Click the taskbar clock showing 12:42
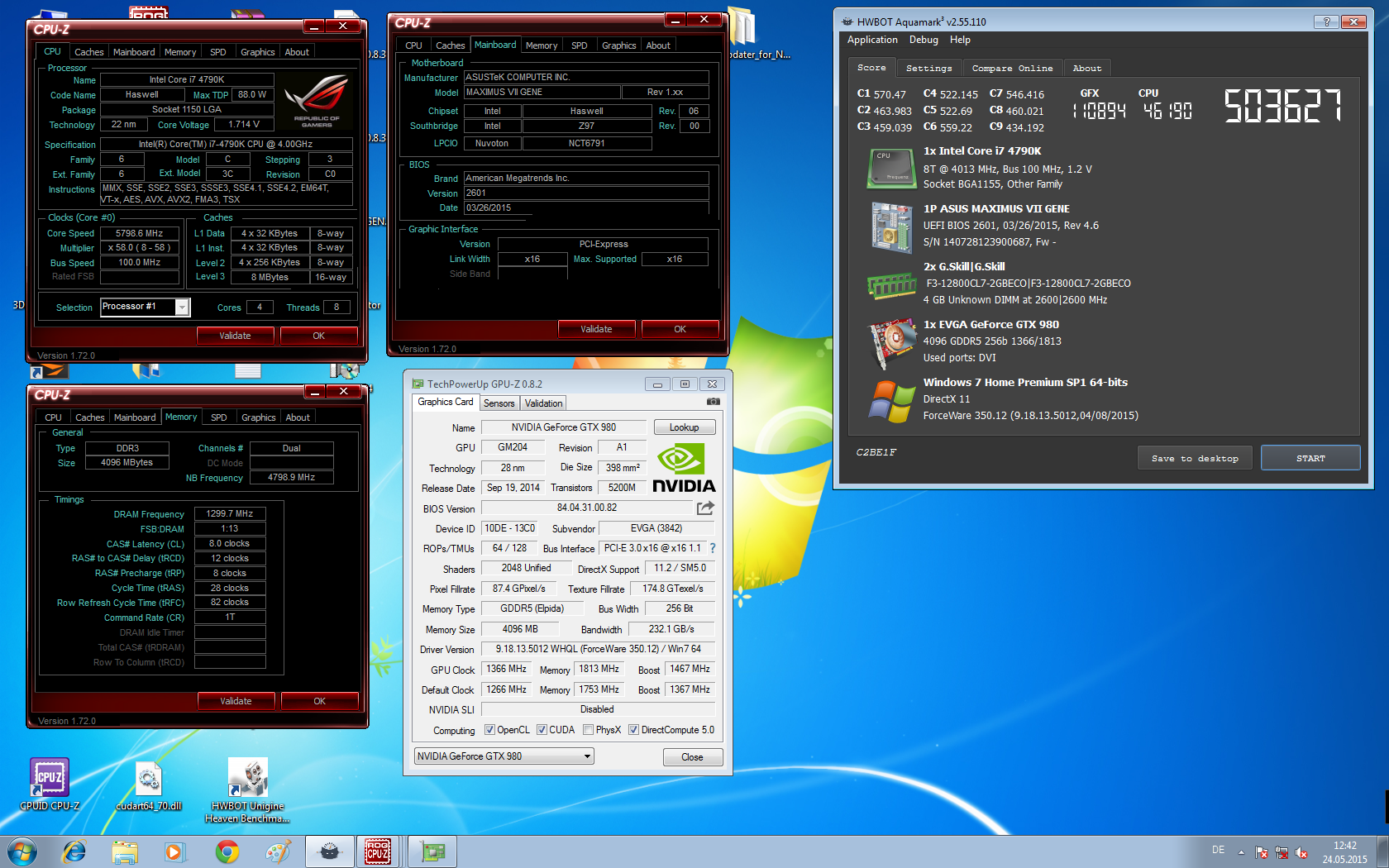 point(1345,852)
